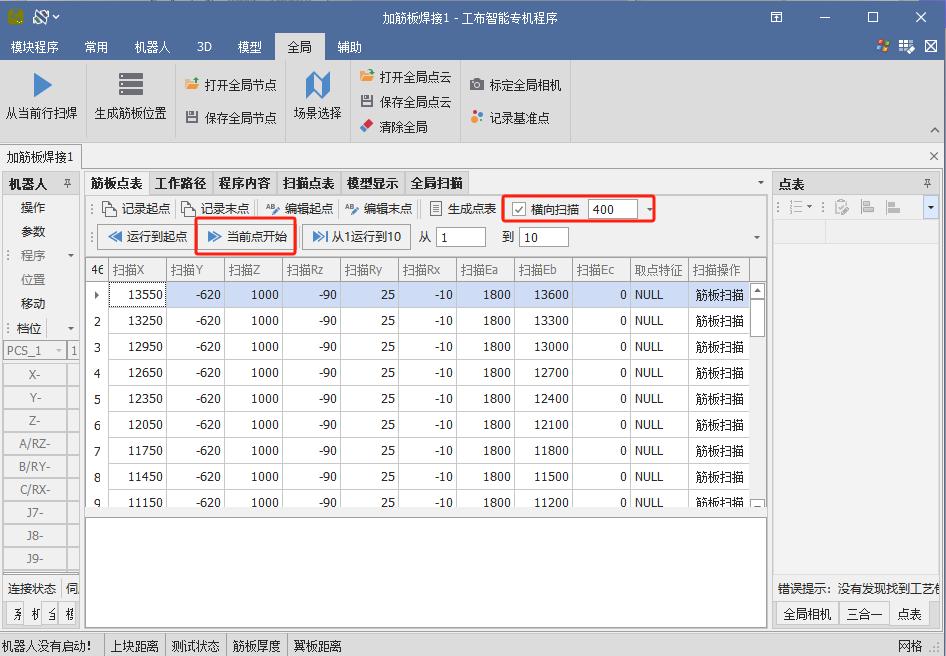Open the 工作路径 tab
Viewport: 946px width, 656px height.
[180, 183]
